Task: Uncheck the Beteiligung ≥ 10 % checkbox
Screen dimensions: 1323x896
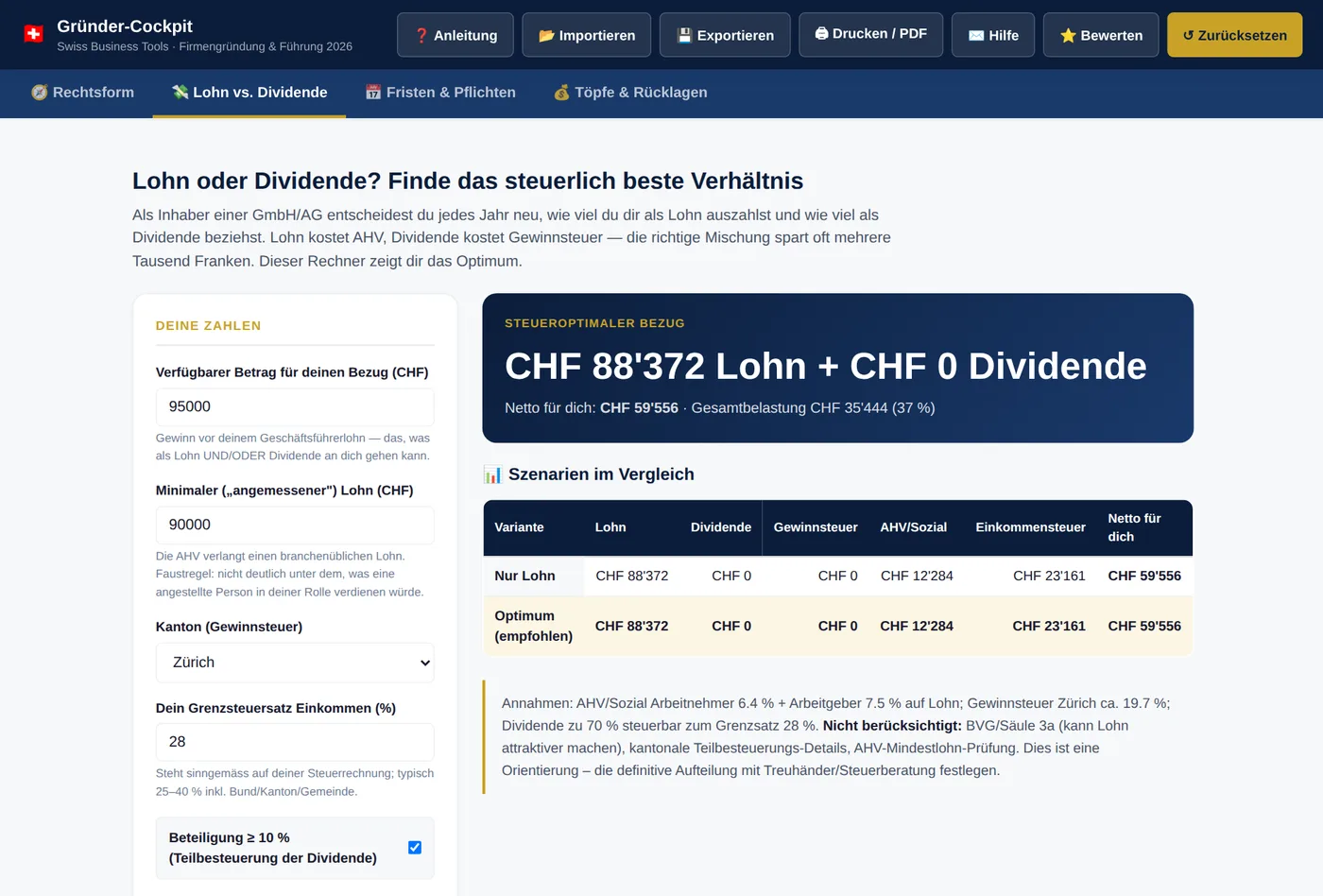Action: point(415,848)
